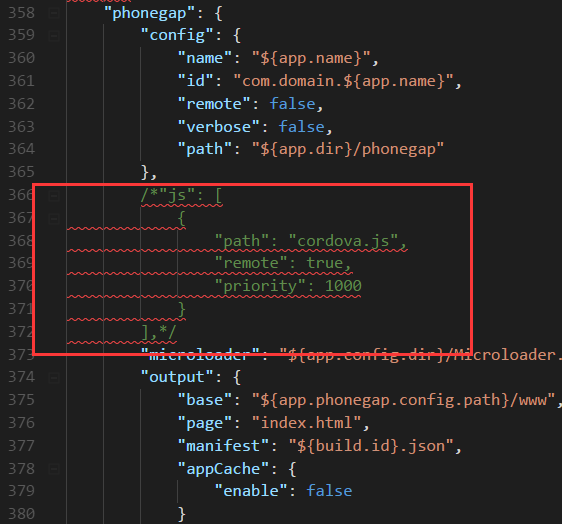Viewport: 562px width, 524px height.
Task: Click the "microloader" key on line 373
Action: click(200, 355)
